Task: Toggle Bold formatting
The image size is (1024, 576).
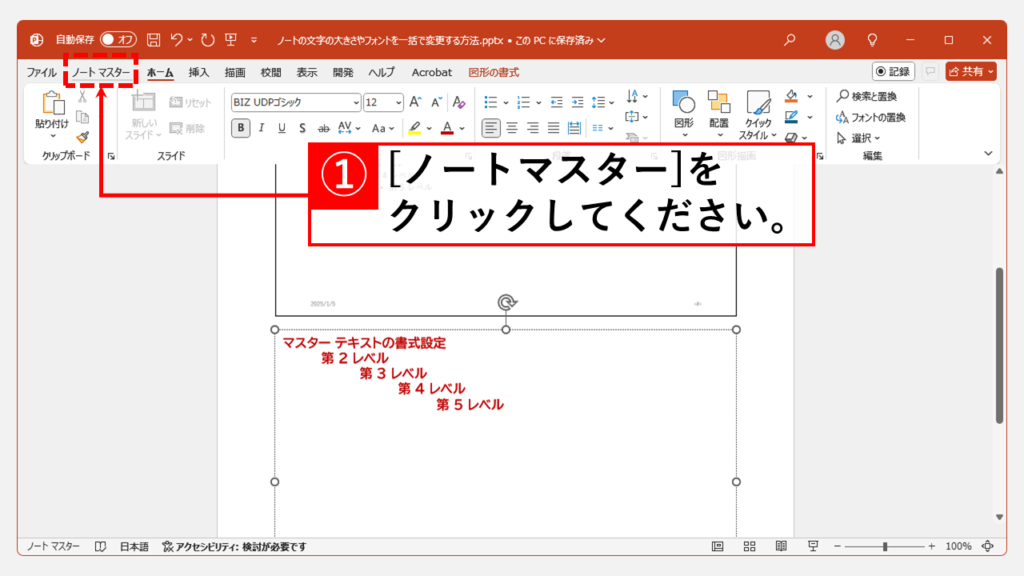Action: tap(240, 128)
